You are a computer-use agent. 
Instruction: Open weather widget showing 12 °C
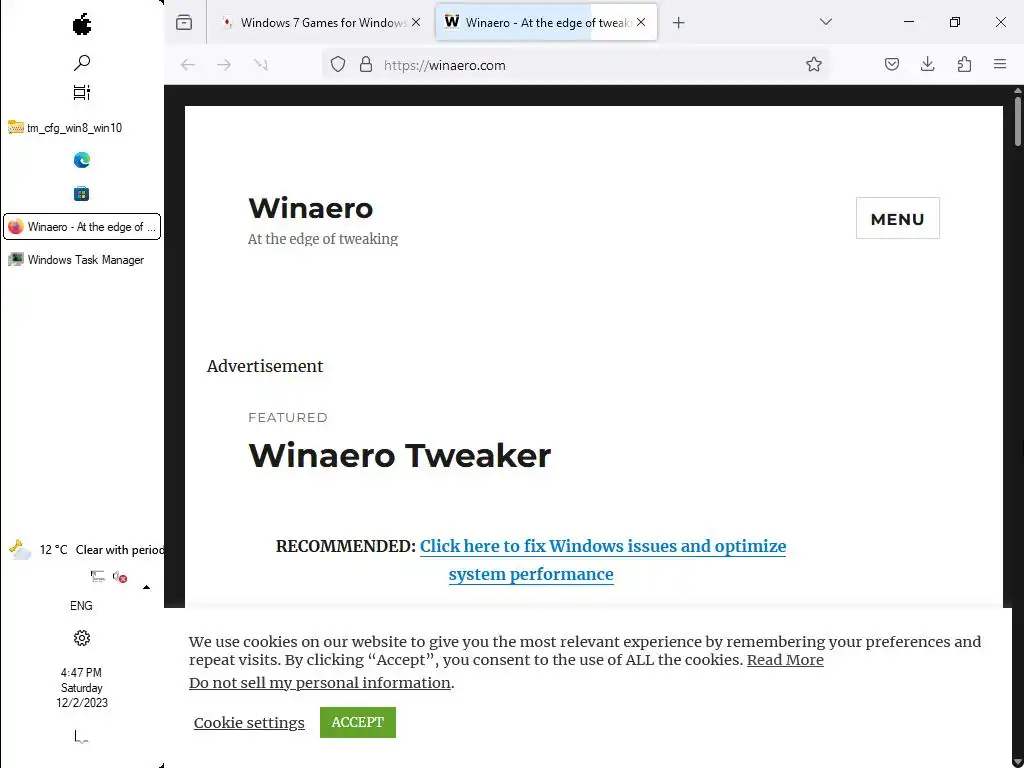tap(85, 550)
